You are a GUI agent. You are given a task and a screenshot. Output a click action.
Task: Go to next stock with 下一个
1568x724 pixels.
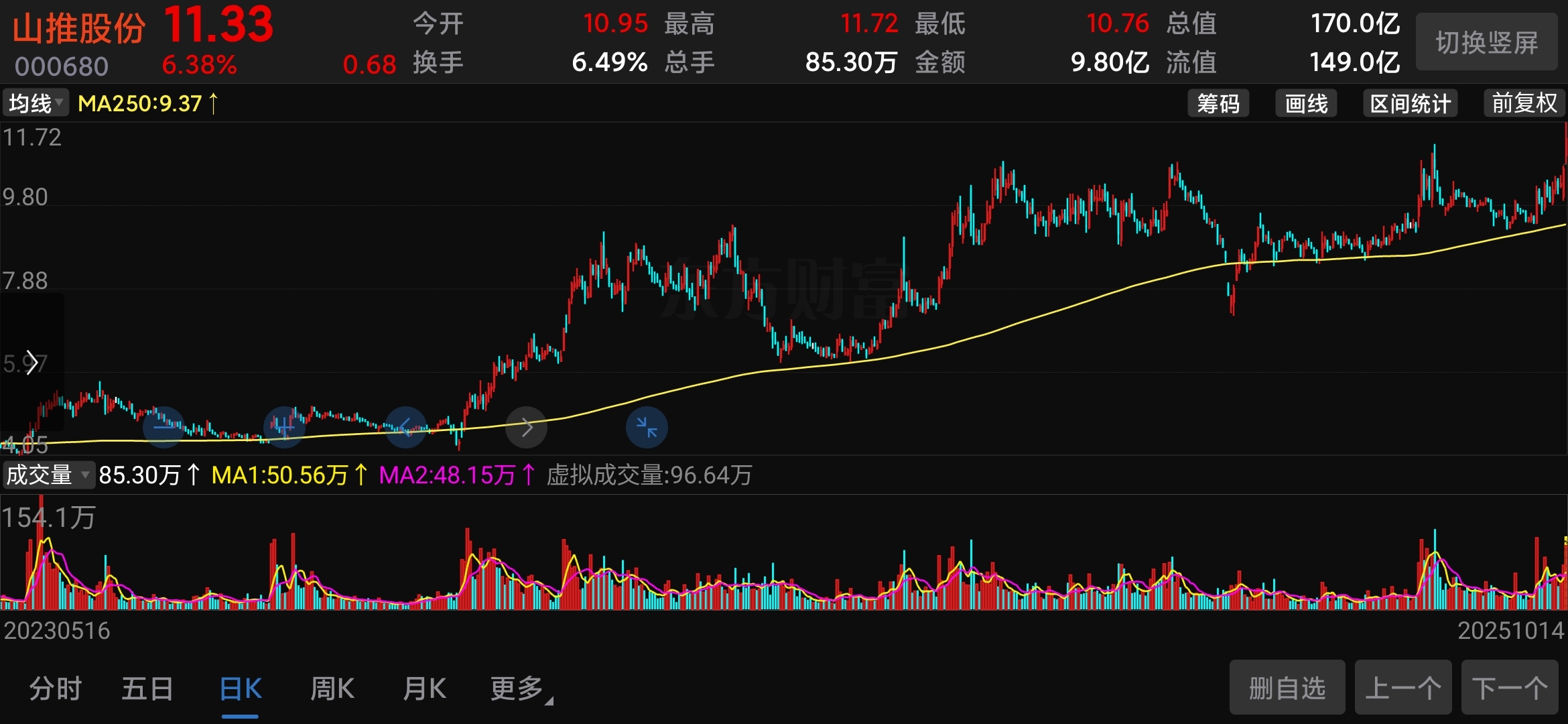click(1509, 688)
